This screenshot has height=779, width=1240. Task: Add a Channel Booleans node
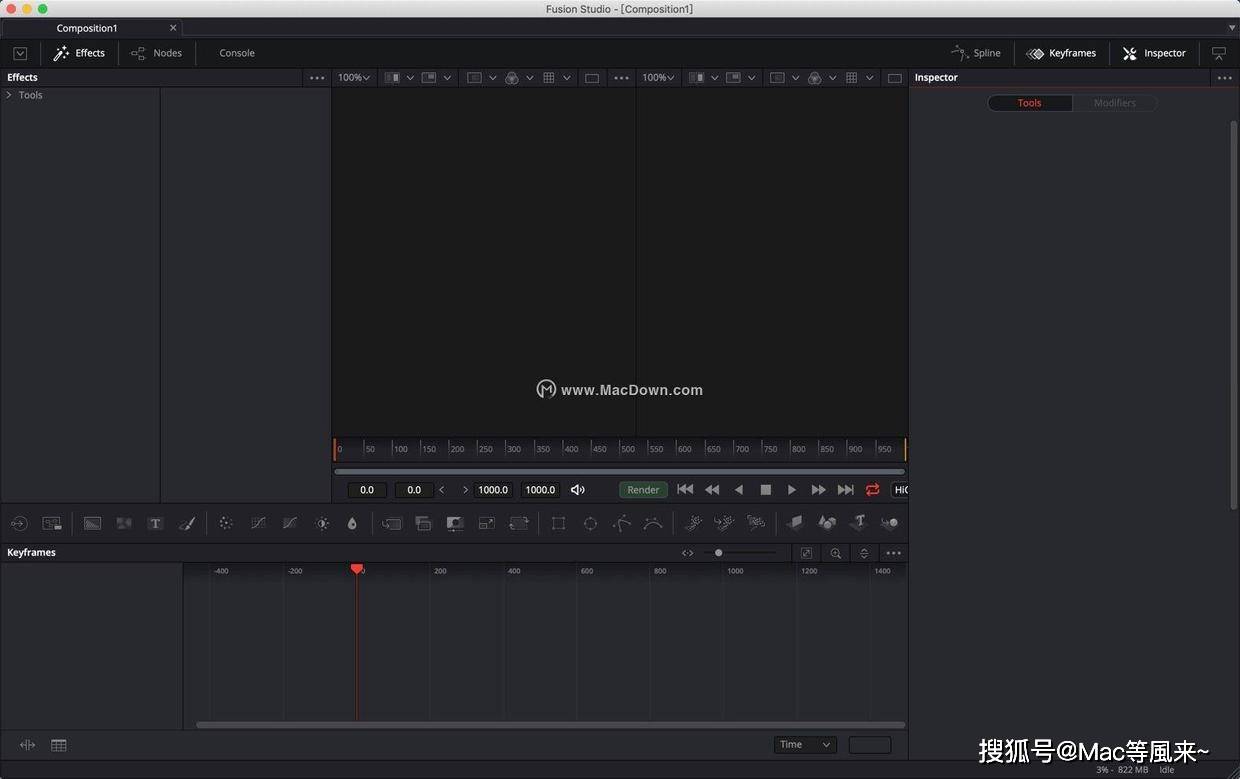tap(423, 523)
